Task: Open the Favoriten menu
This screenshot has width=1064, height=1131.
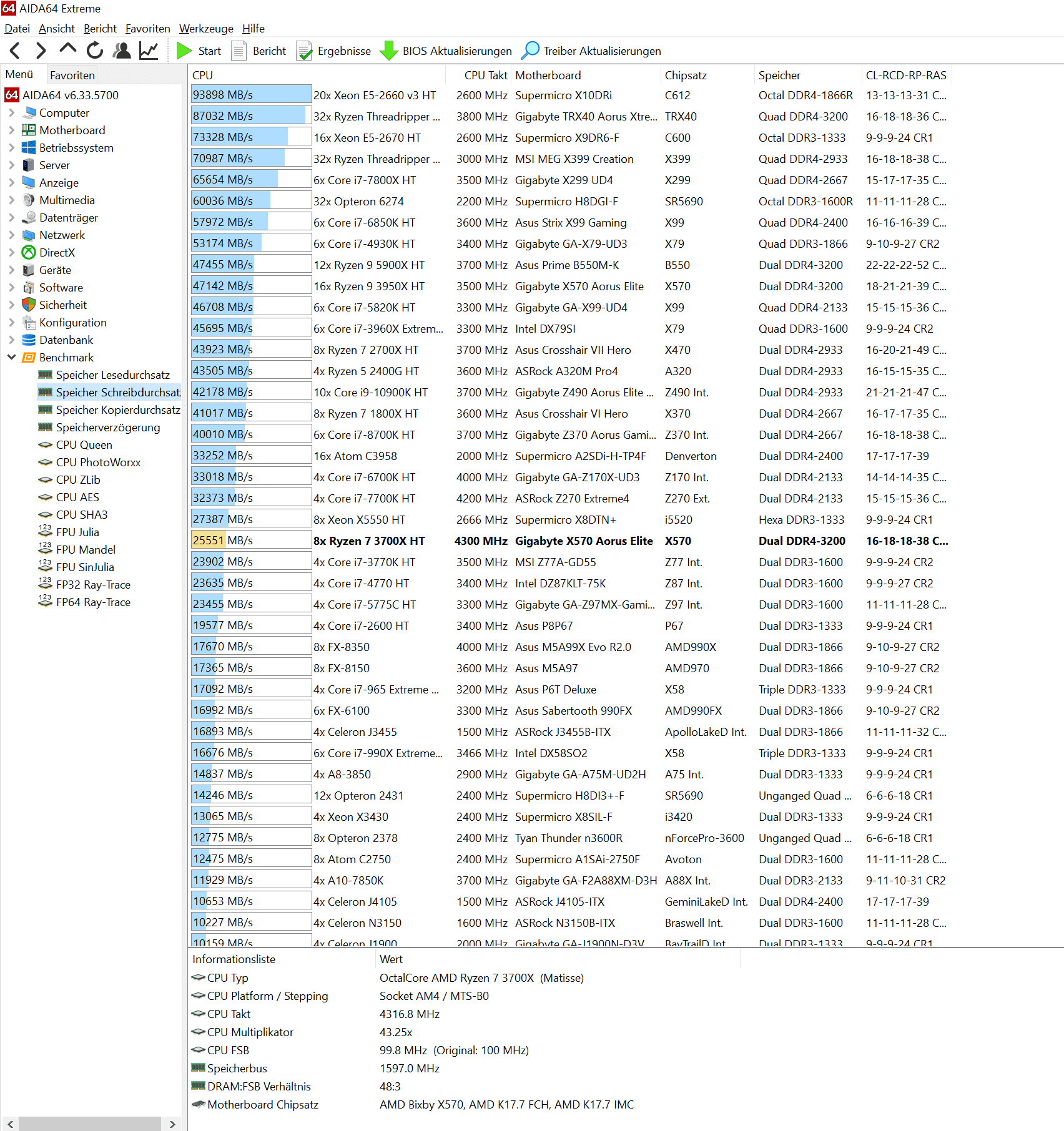Action: tap(147, 29)
